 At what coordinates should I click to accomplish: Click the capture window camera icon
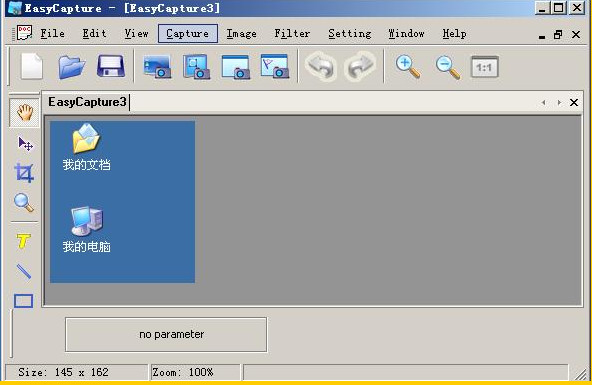(x=236, y=67)
